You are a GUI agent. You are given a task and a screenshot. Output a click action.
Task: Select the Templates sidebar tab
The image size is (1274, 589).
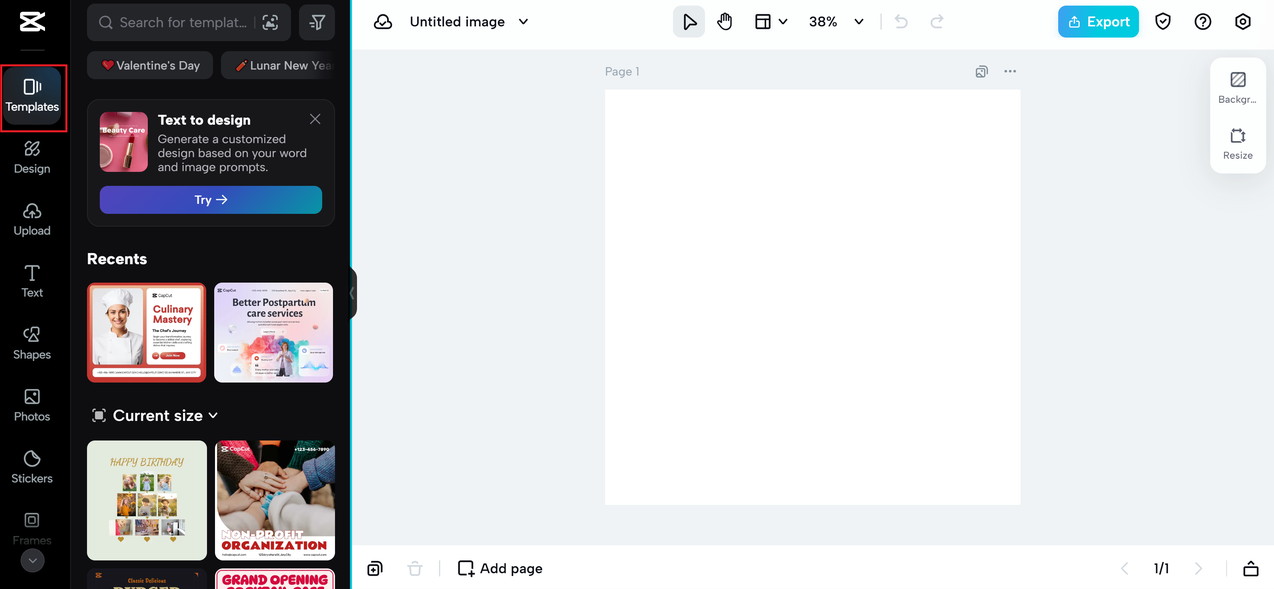(32, 97)
